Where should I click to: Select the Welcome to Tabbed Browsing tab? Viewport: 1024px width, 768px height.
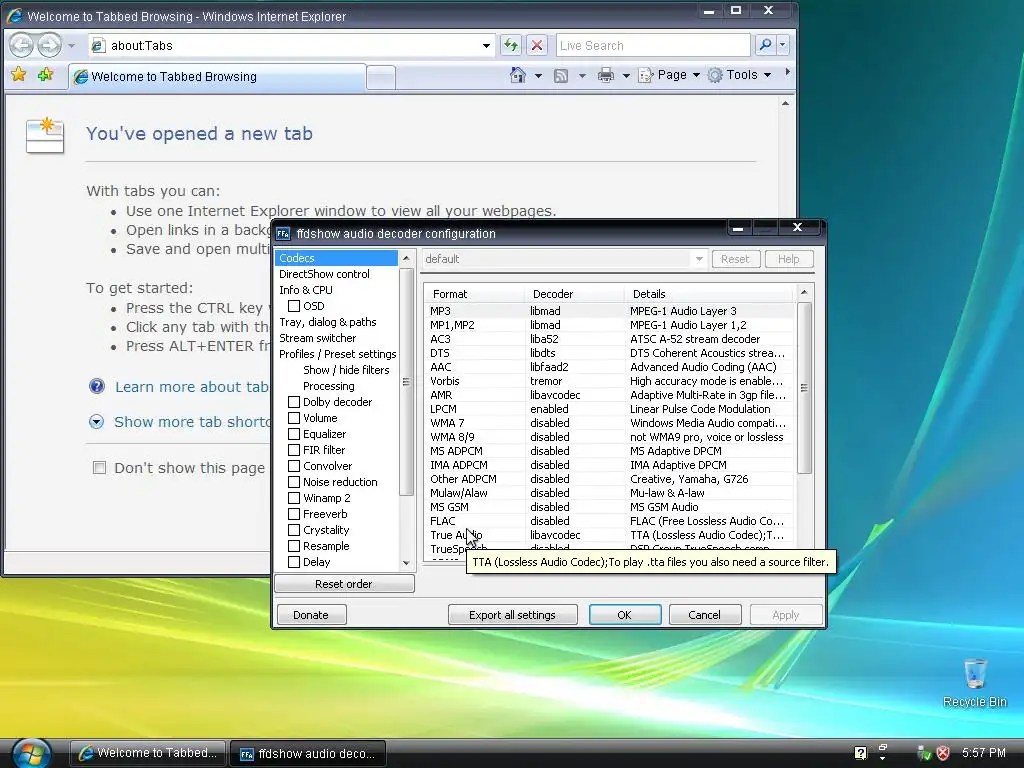click(217, 77)
